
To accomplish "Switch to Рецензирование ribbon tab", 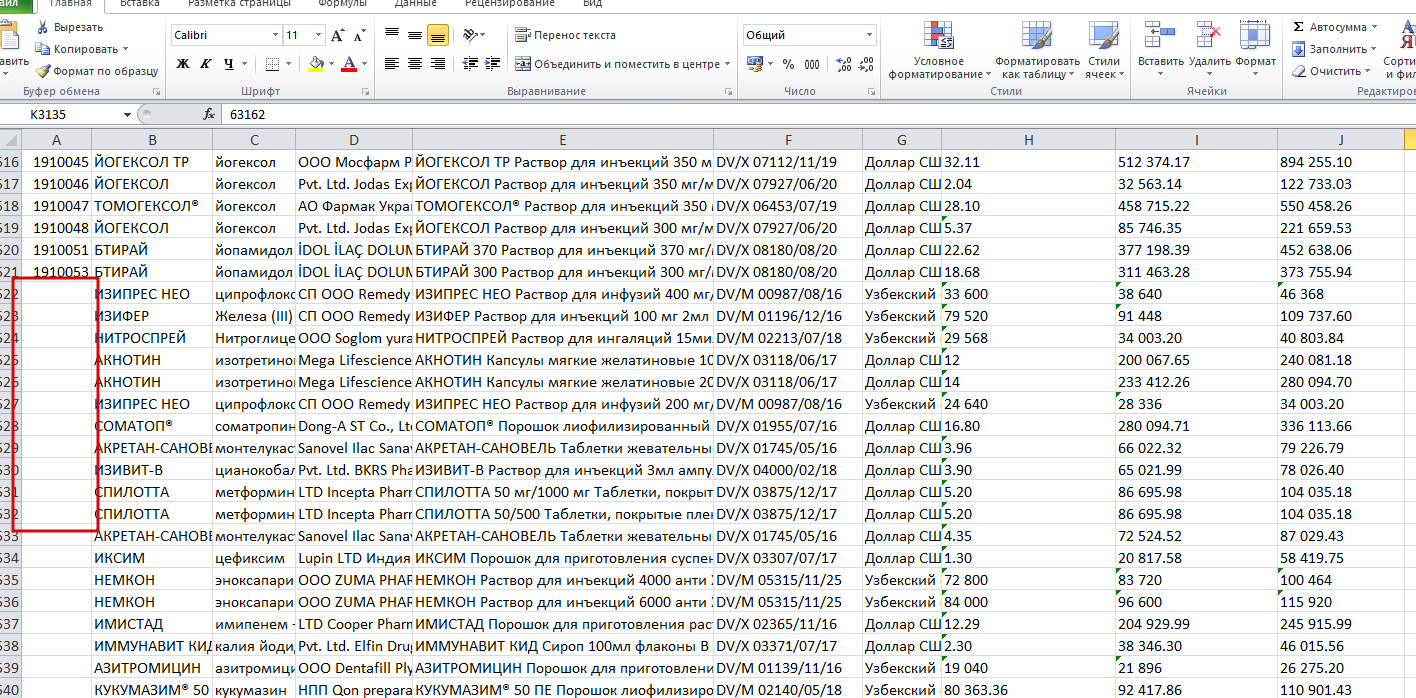I will click(x=510, y=4).
